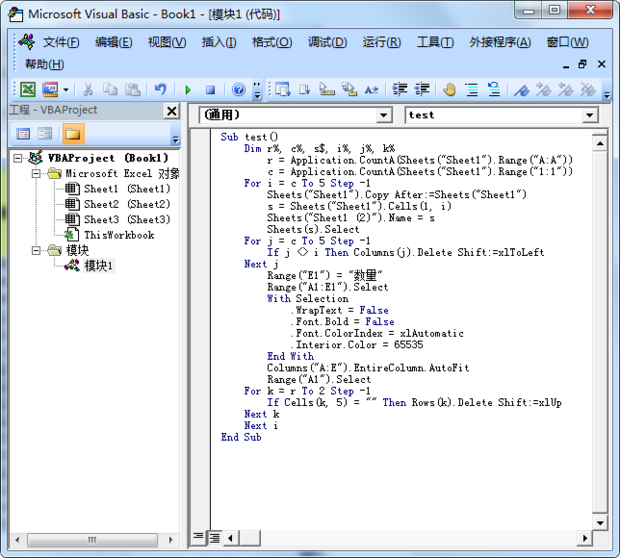The image size is (620, 558).
Task: Click the Cut scissors icon
Action: click(x=88, y=90)
